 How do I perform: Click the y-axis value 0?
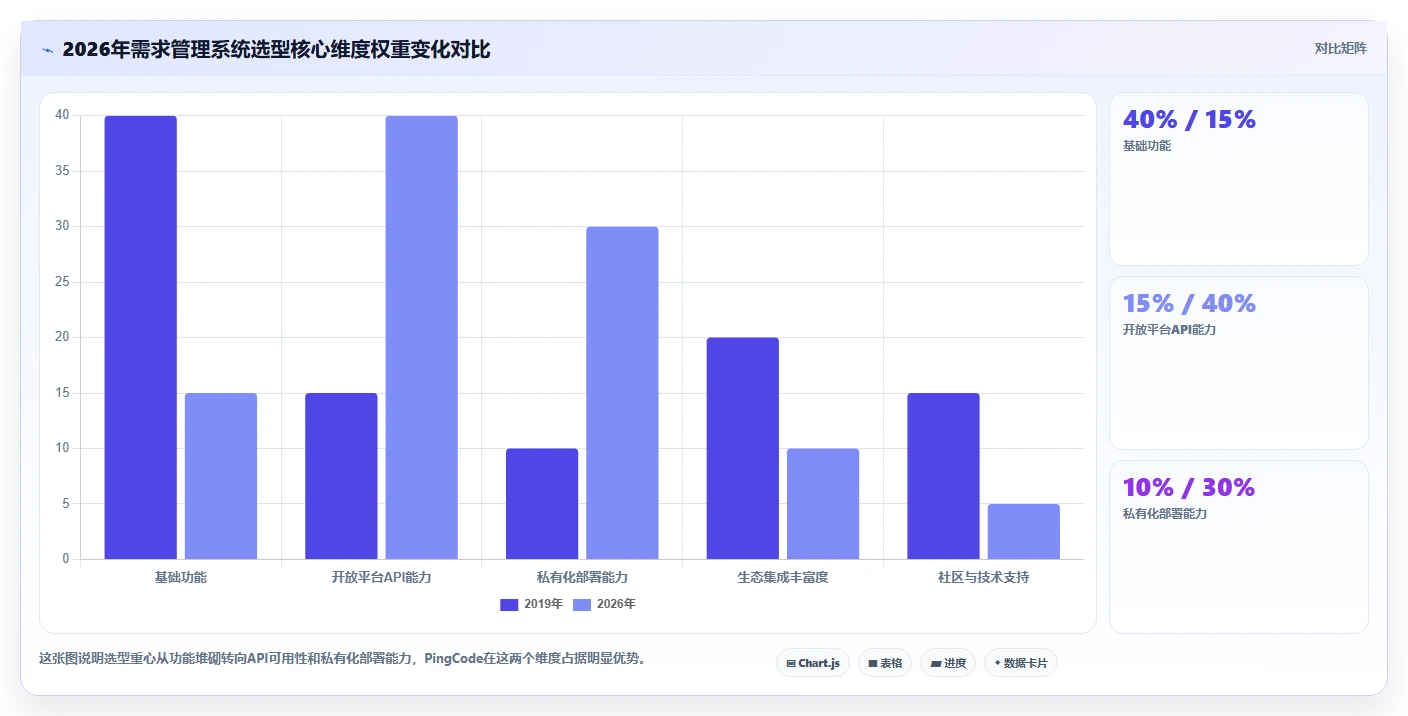(x=66, y=559)
